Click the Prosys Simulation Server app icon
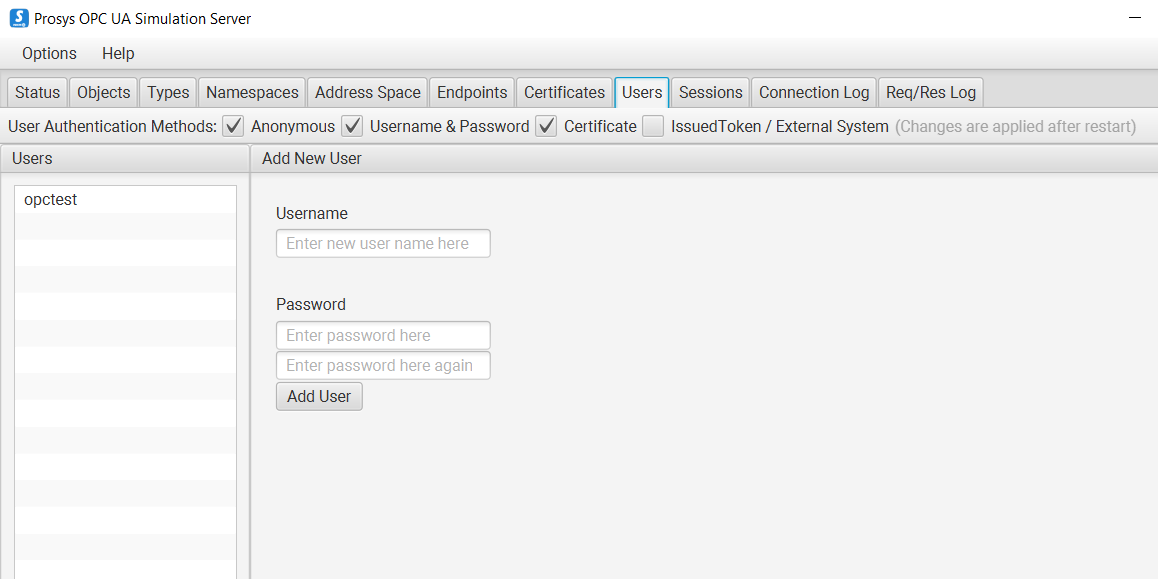The height and width of the screenshot is (579, 1158). [19, 18]
